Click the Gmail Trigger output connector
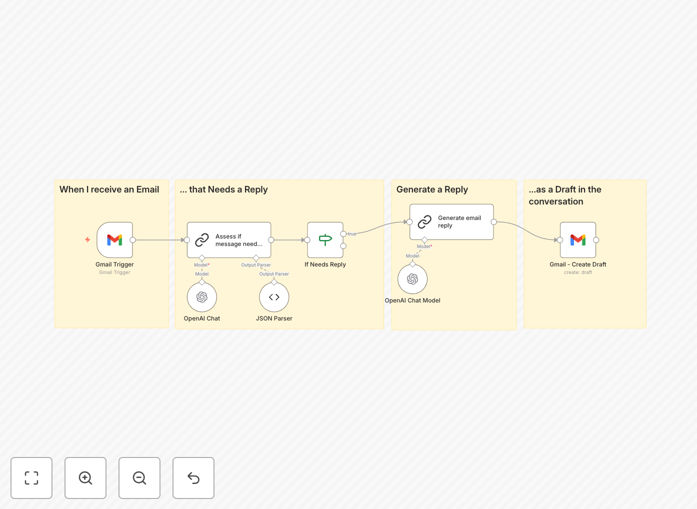Screen dimensions: 697x509 (132, 240)
